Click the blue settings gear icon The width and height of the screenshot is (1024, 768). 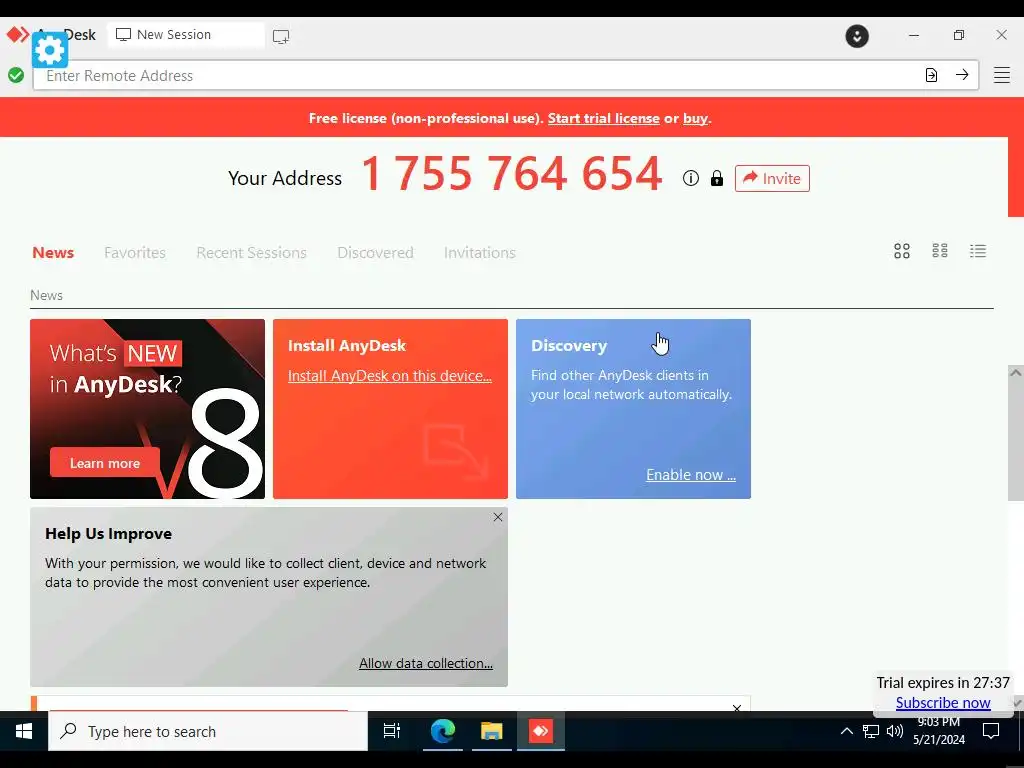coord(50,50)
